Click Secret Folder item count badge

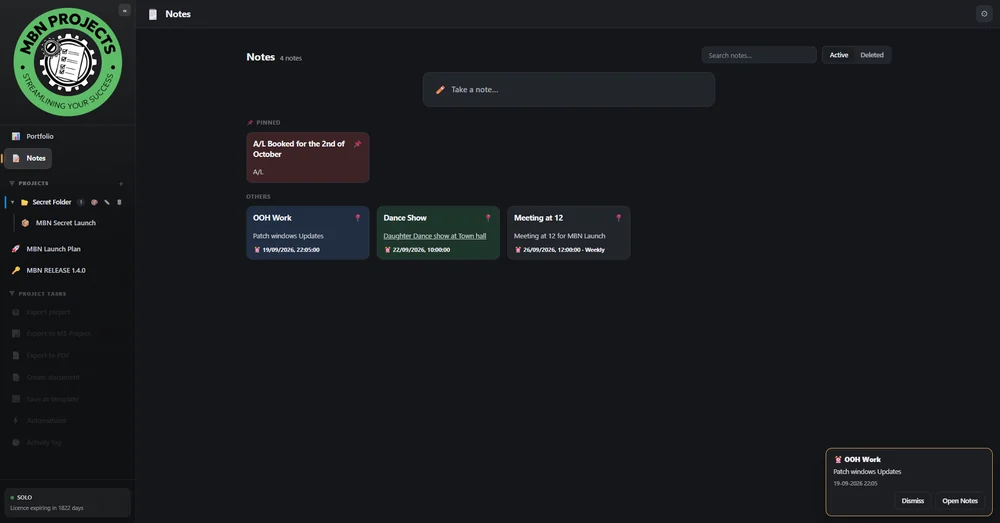81,202
